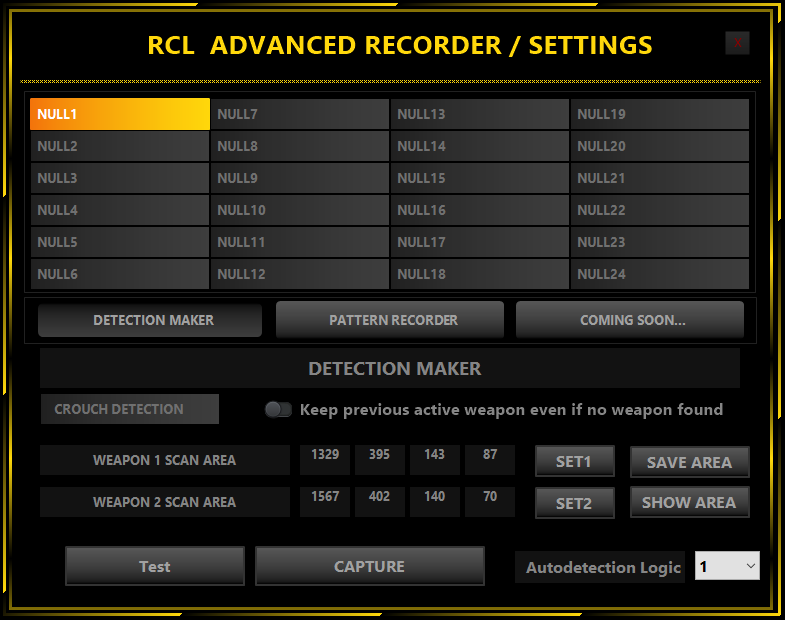Switch to the Detection Maker tab
Image resolution: width=785 pixels, height=620 pixels.
(x=150, y=320)
